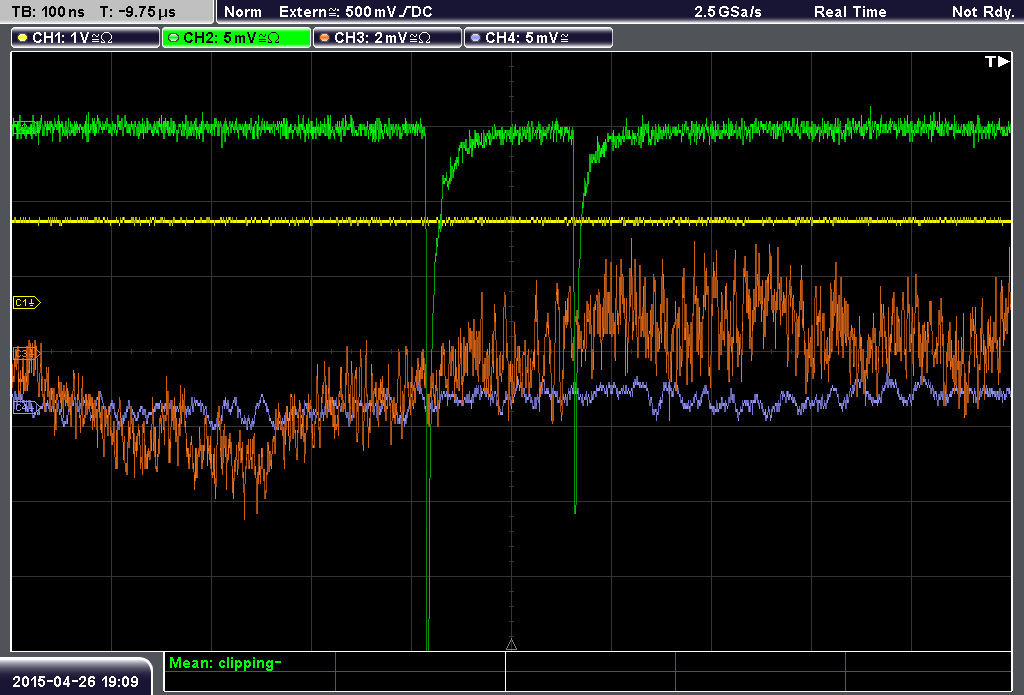The height and width of the screenshot is (695, 1024).
Task: Click the Mean: clipping- measurement result
Action: pos(225,663)
